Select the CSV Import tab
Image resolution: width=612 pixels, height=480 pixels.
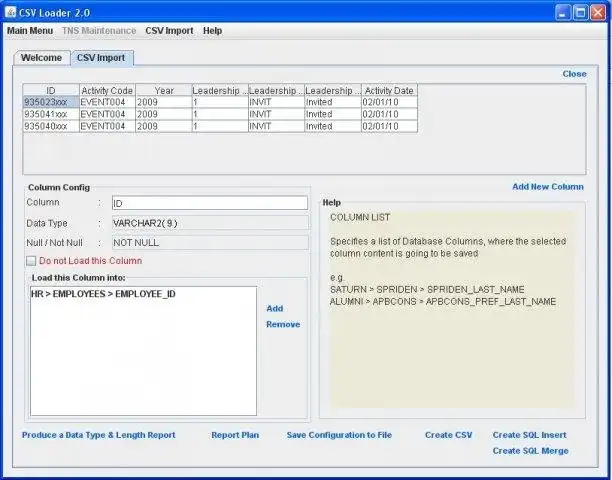[x=101, y=58]
